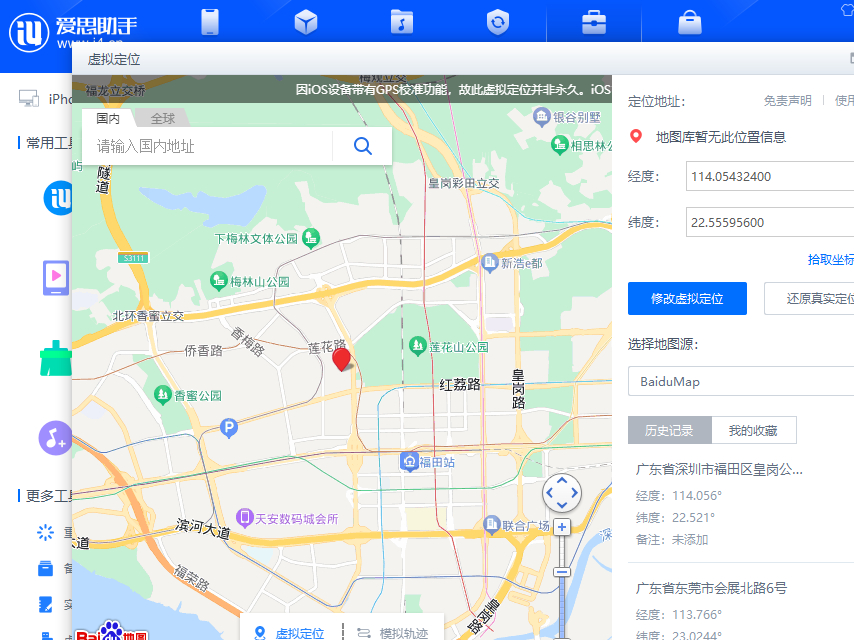The image size is (854, 640).
Task: Select the 虚拟定位 mode tab
Action: [x=290, y=632]
